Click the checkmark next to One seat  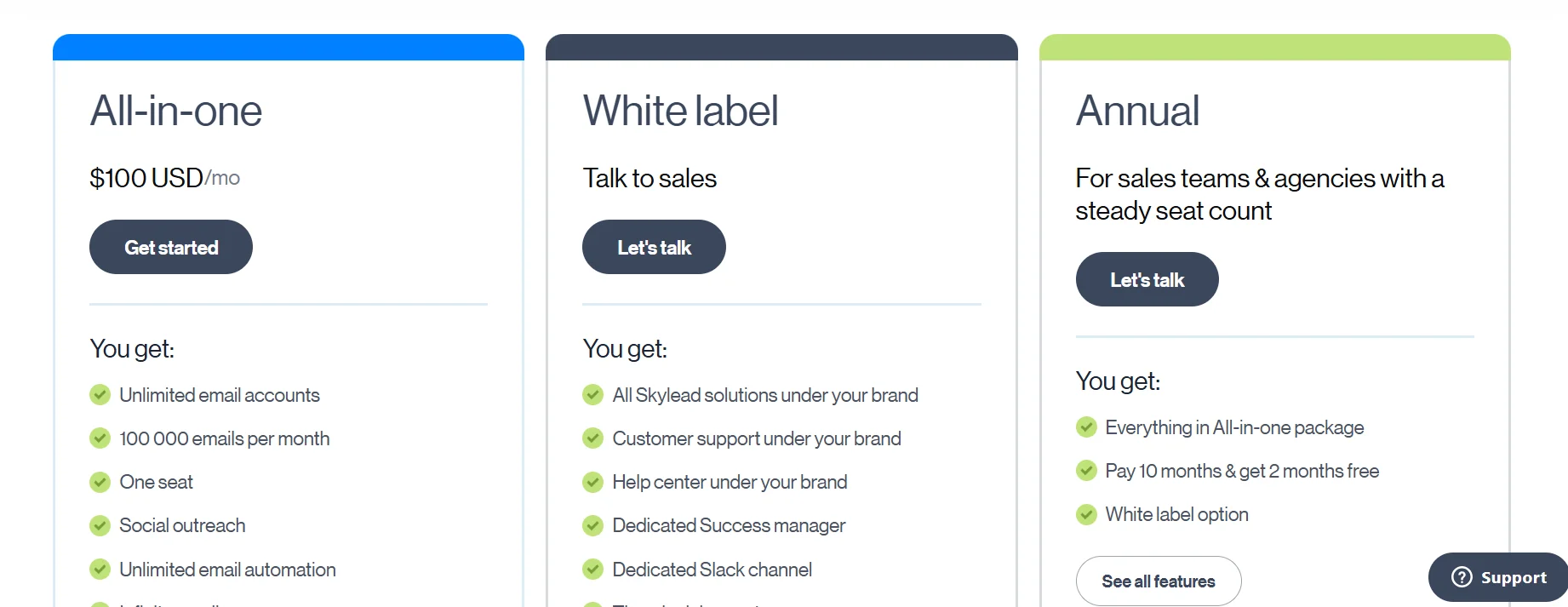pyautogui.click(x=100, y=482)
